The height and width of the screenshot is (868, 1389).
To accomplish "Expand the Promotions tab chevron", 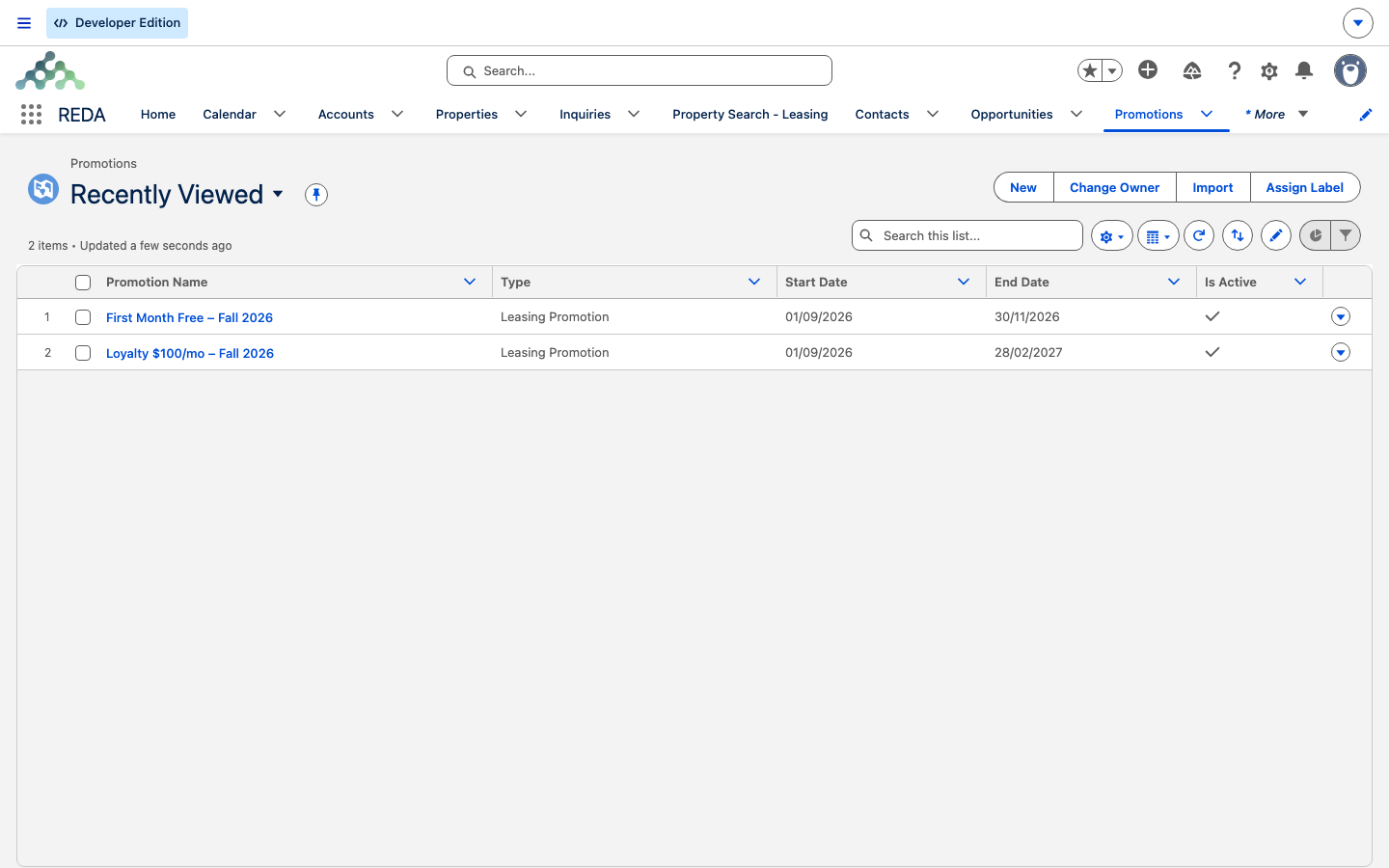I will 1207,114.
